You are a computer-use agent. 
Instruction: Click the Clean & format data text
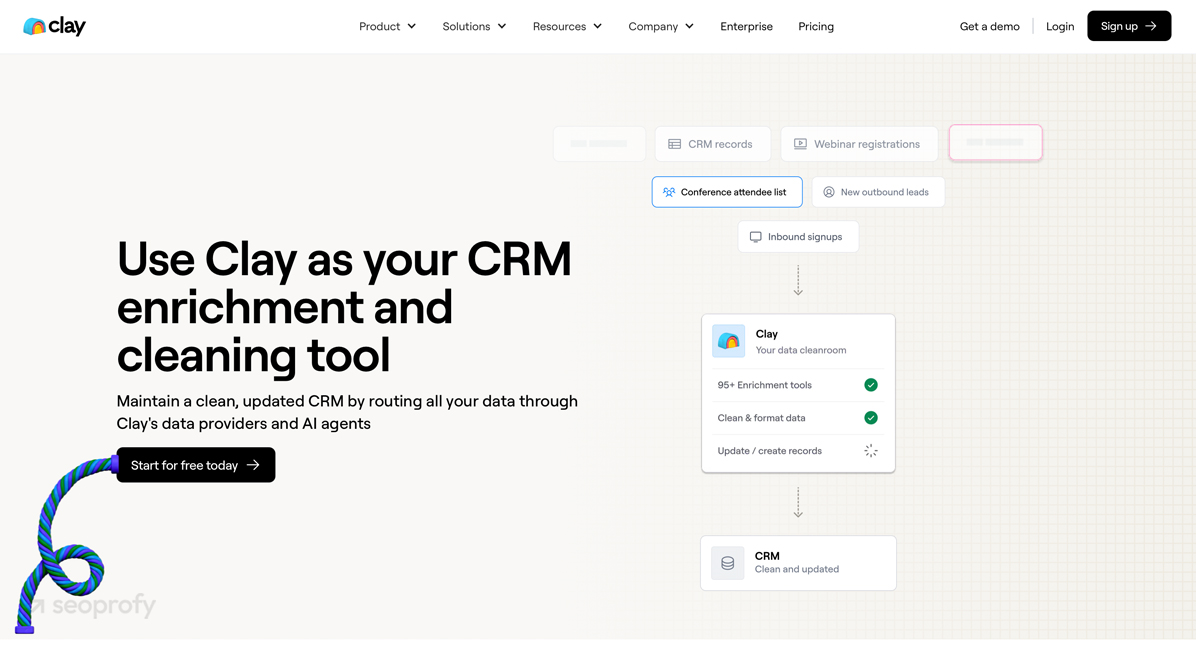click(x=761, y=418)
